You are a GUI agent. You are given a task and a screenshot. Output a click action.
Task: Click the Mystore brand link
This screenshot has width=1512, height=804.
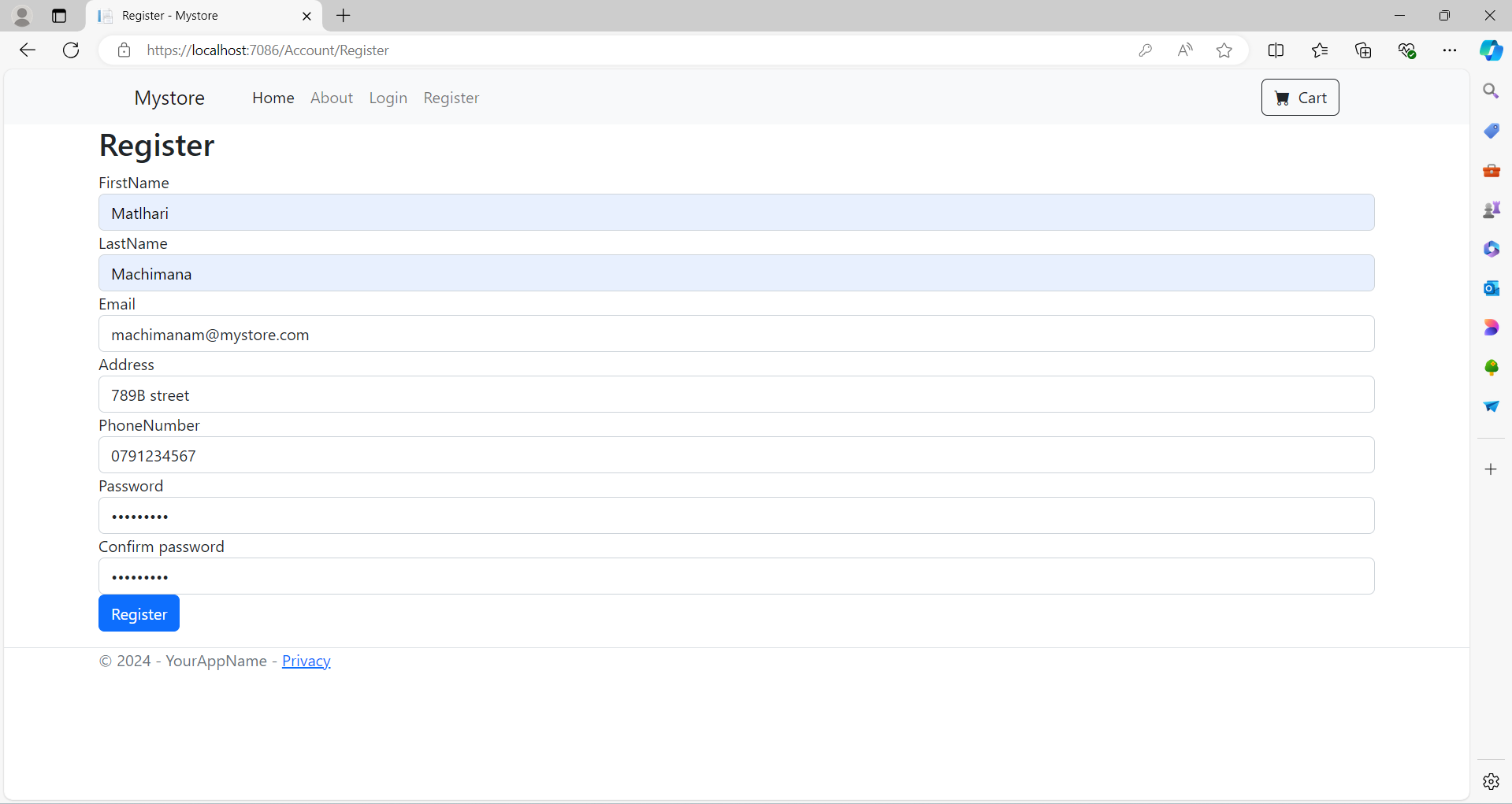[x=169, y=98]
